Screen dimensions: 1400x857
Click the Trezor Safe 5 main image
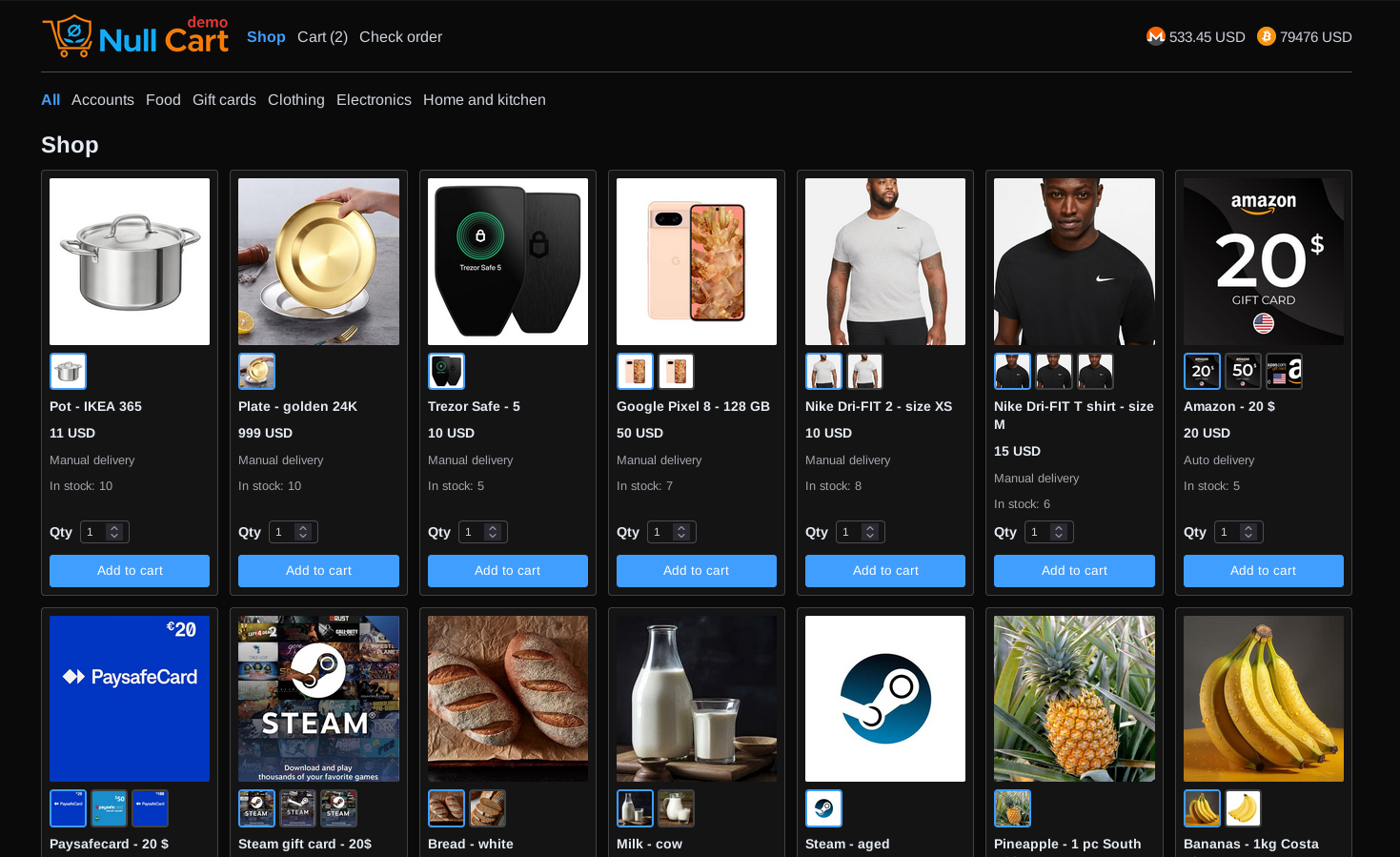pos(508,261)
